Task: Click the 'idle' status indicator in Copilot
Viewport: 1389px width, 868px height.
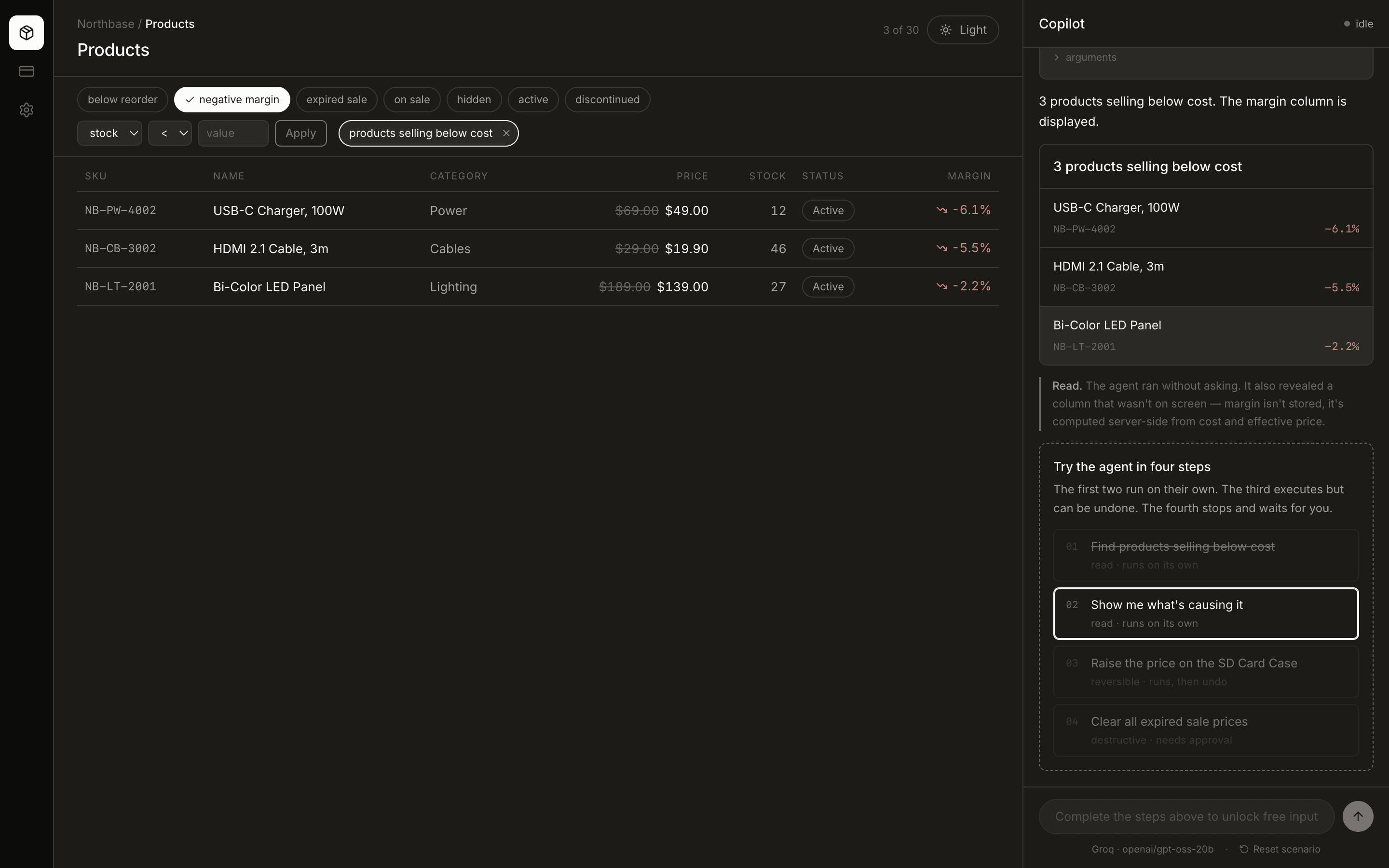Action: coord(1358,24)
